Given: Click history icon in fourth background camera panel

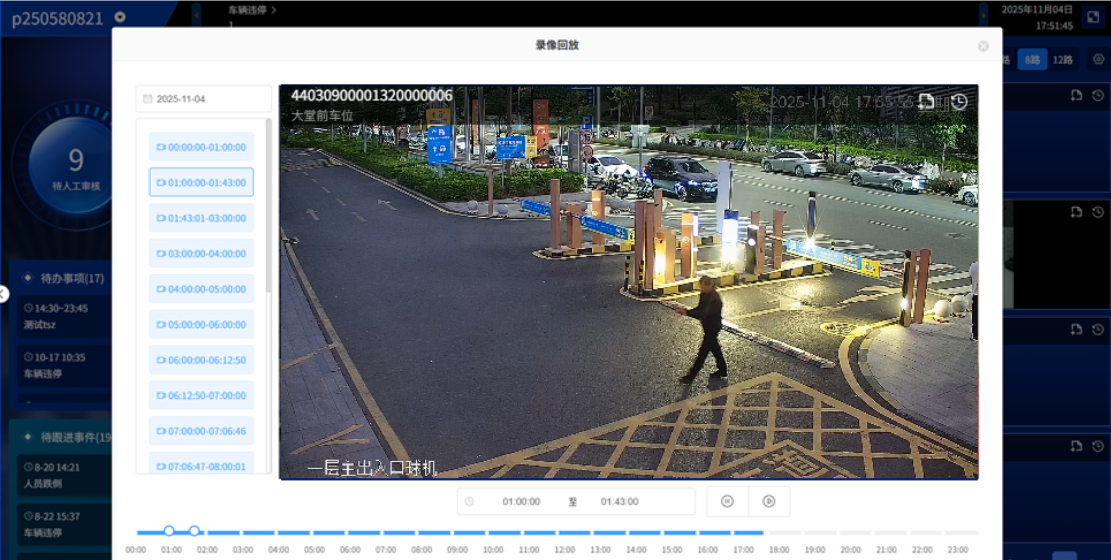Looking at the screenshot, I should 1098,446.
